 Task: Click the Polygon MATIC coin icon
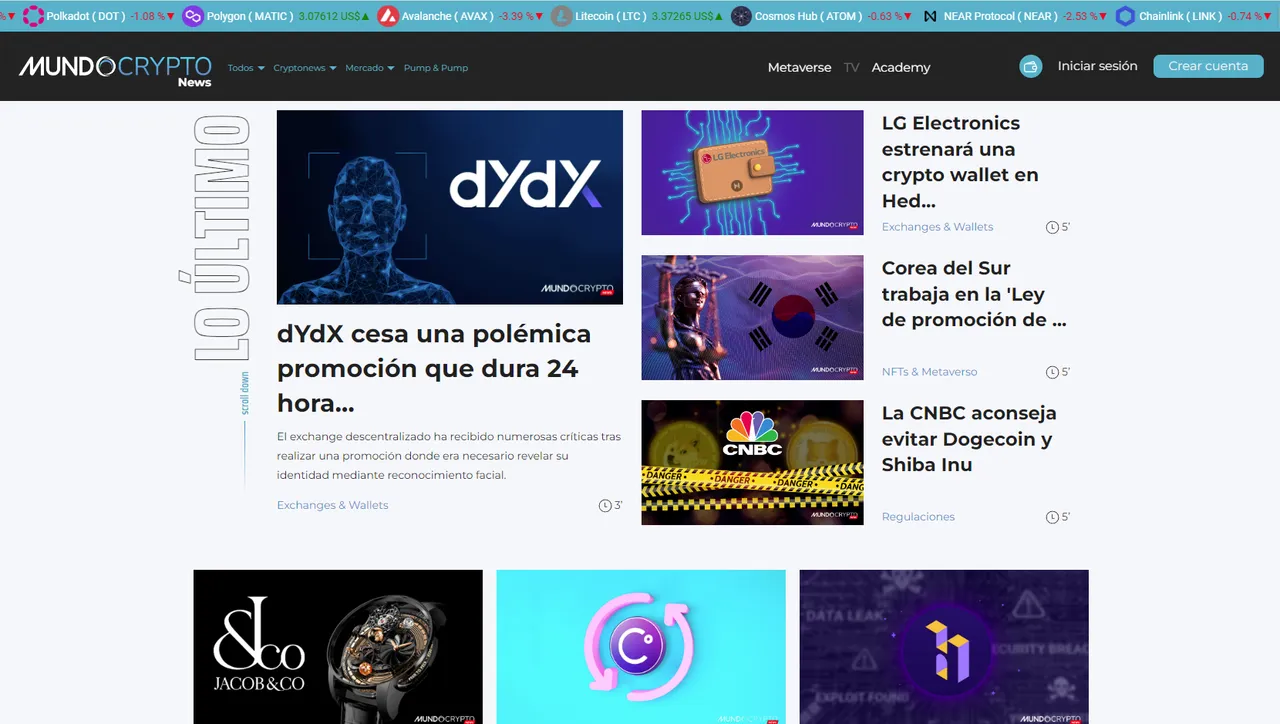(x=191, y=16)
